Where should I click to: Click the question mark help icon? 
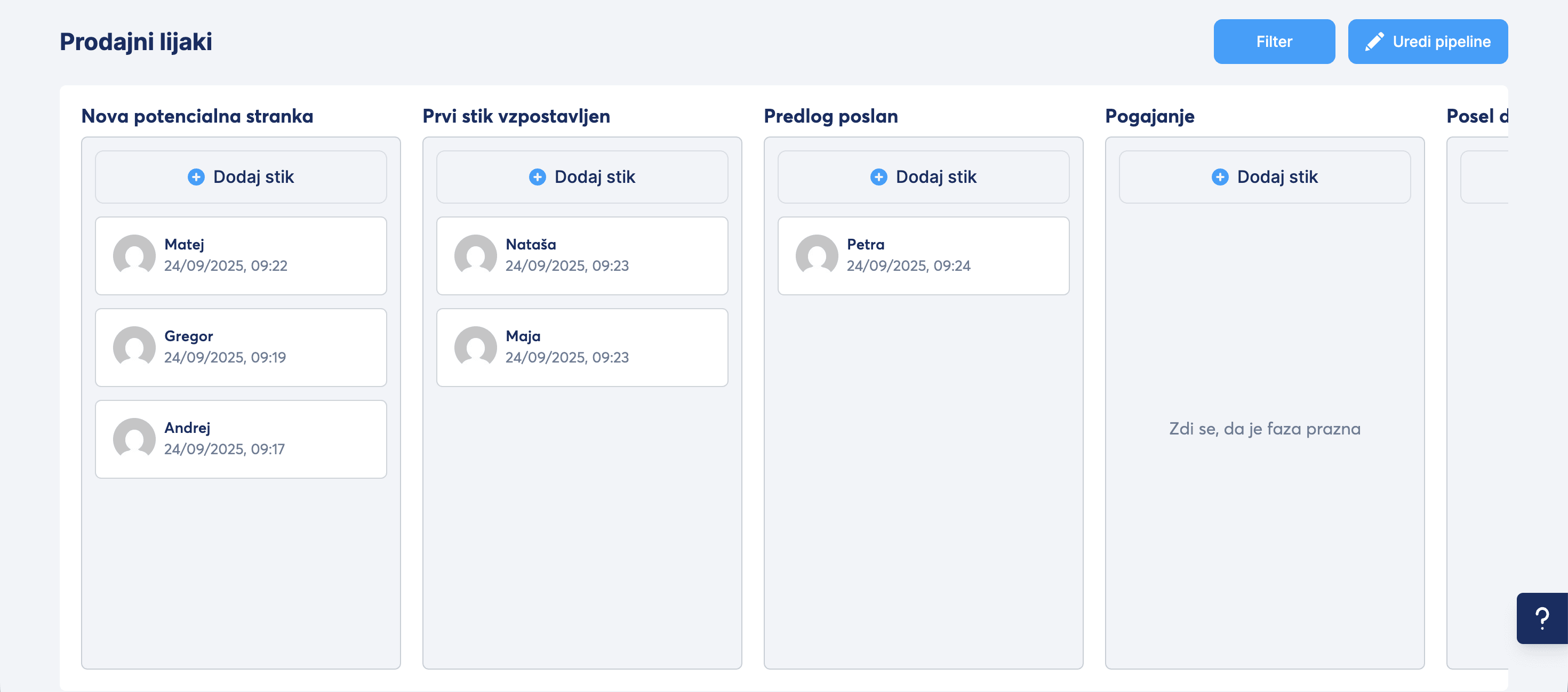[1542, 618]
